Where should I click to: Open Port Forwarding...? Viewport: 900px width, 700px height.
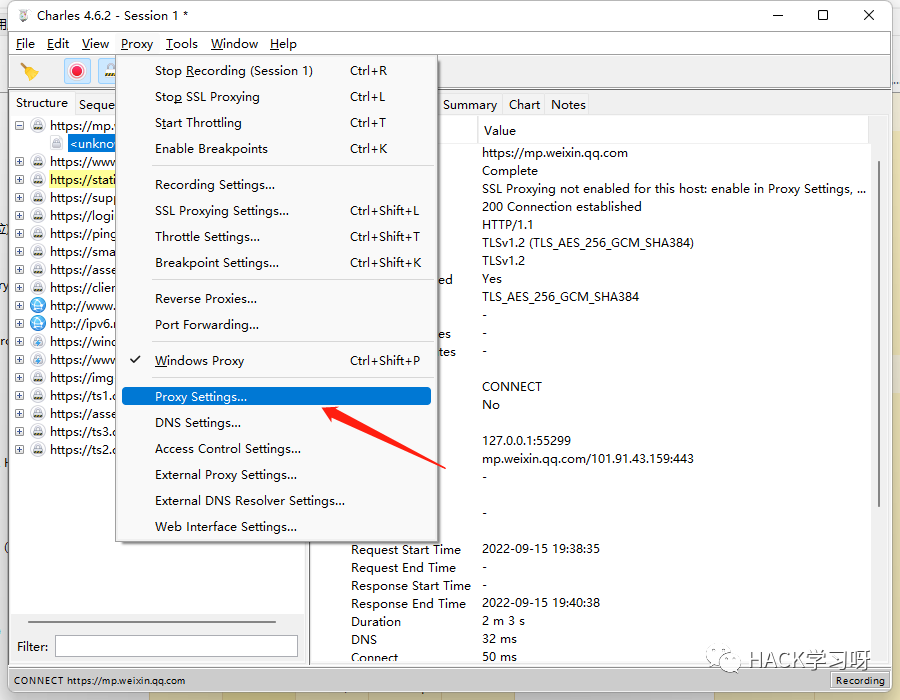click(x=276, y=324)
